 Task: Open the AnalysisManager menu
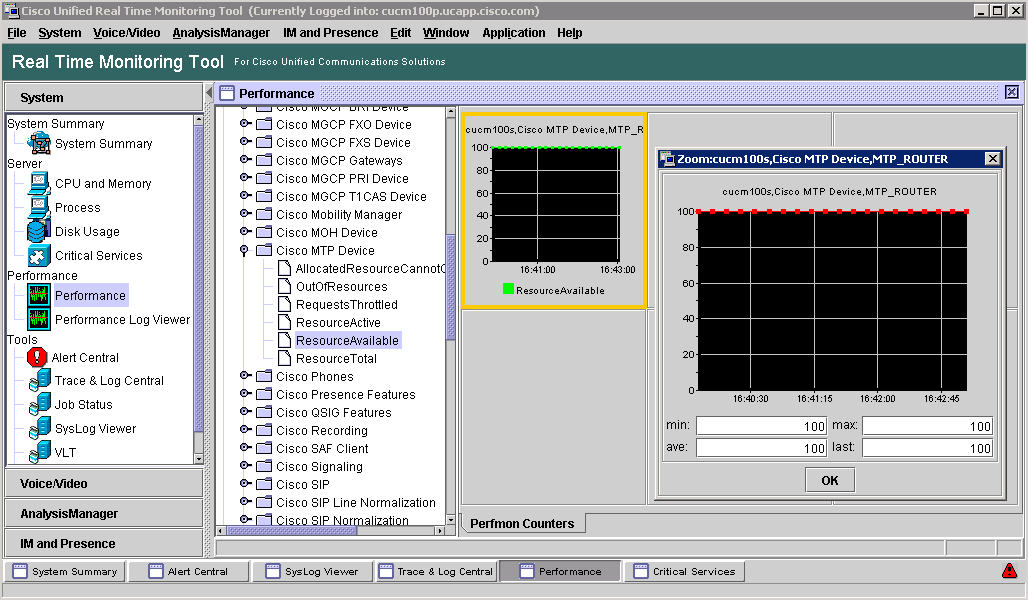point(221,33)
